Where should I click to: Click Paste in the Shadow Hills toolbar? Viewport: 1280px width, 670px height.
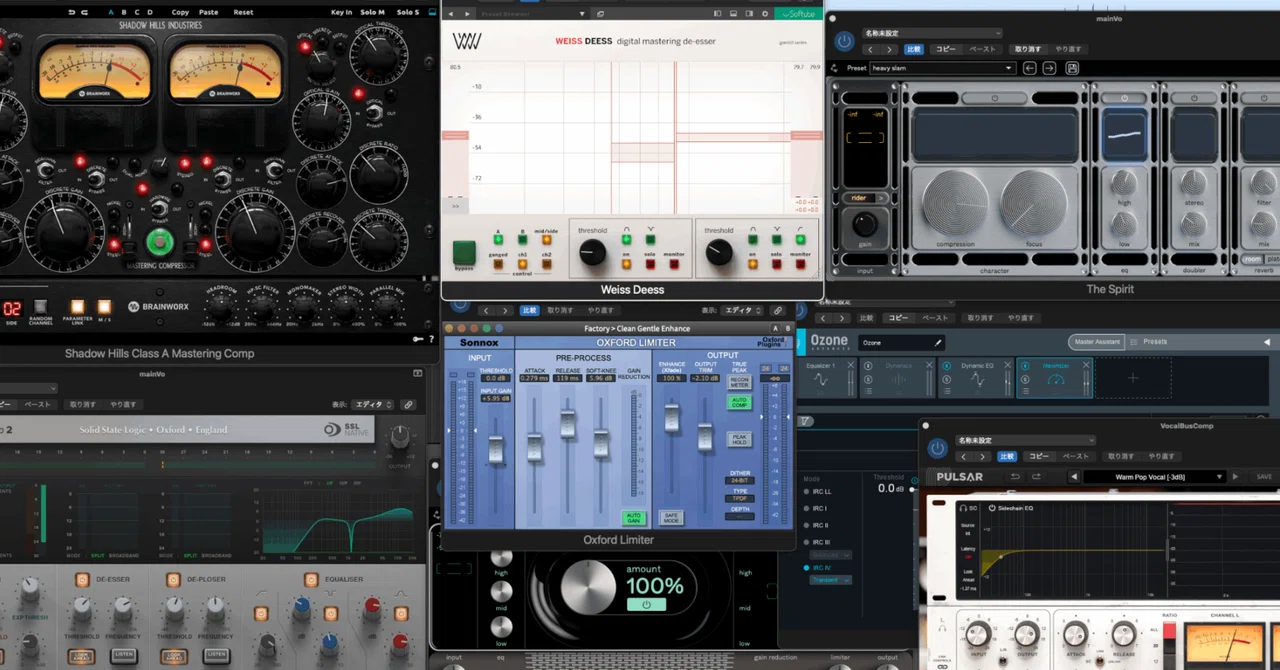tap(209, 13)
